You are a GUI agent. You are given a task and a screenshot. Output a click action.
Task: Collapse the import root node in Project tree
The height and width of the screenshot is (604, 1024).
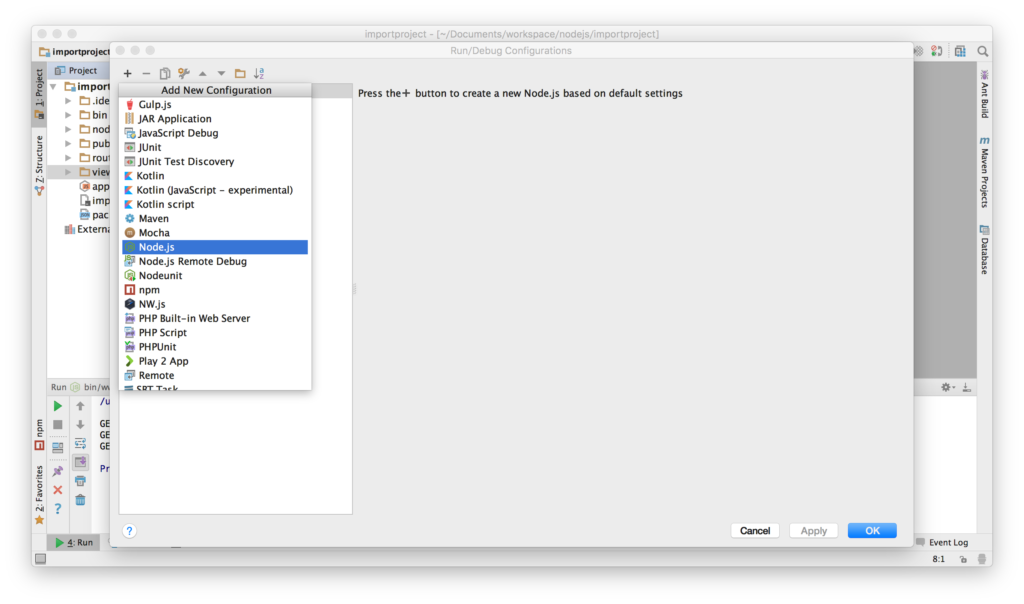click(54, 87)
